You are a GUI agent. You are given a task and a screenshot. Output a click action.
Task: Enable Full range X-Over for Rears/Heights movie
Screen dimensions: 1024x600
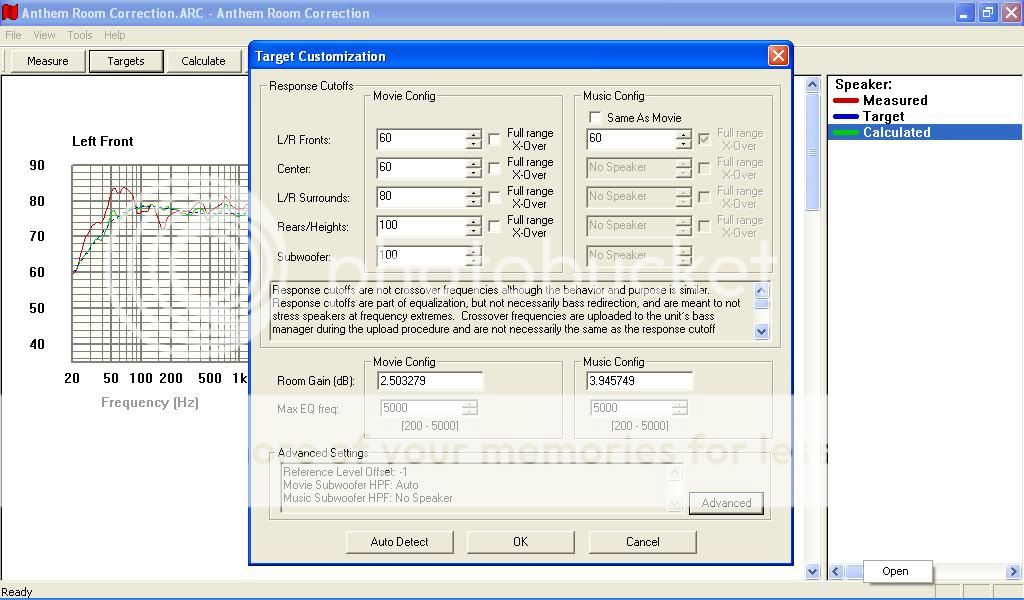click(x=494, y=227)
